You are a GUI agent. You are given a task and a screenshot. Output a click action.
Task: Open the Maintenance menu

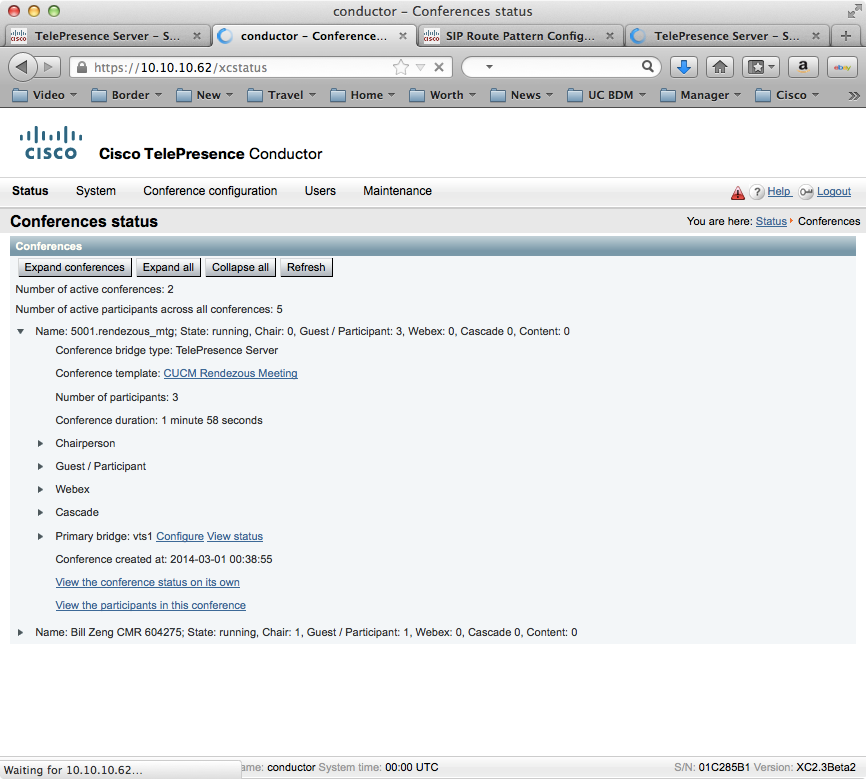tap(398, 191)
